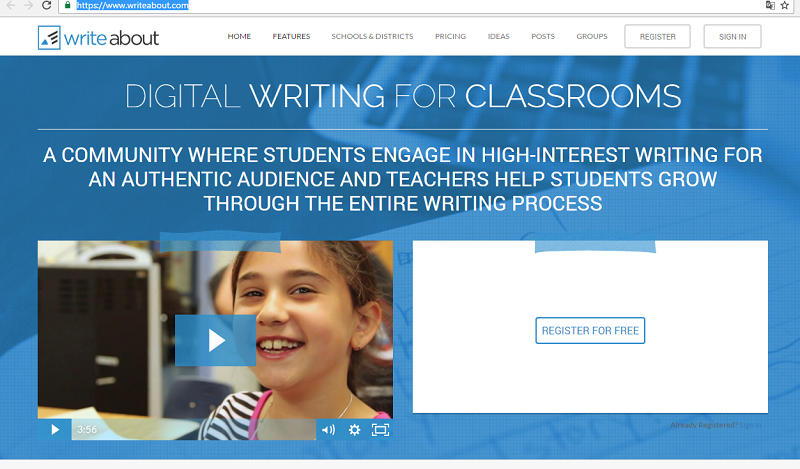800x469 pixels.
Task: Click the Write About logo
Action: point(98,37)
